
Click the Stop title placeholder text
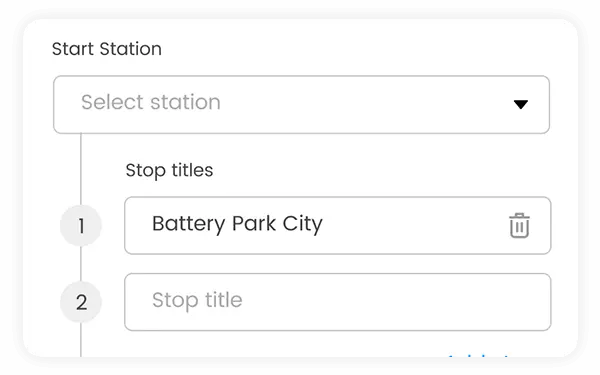[197, 300]
